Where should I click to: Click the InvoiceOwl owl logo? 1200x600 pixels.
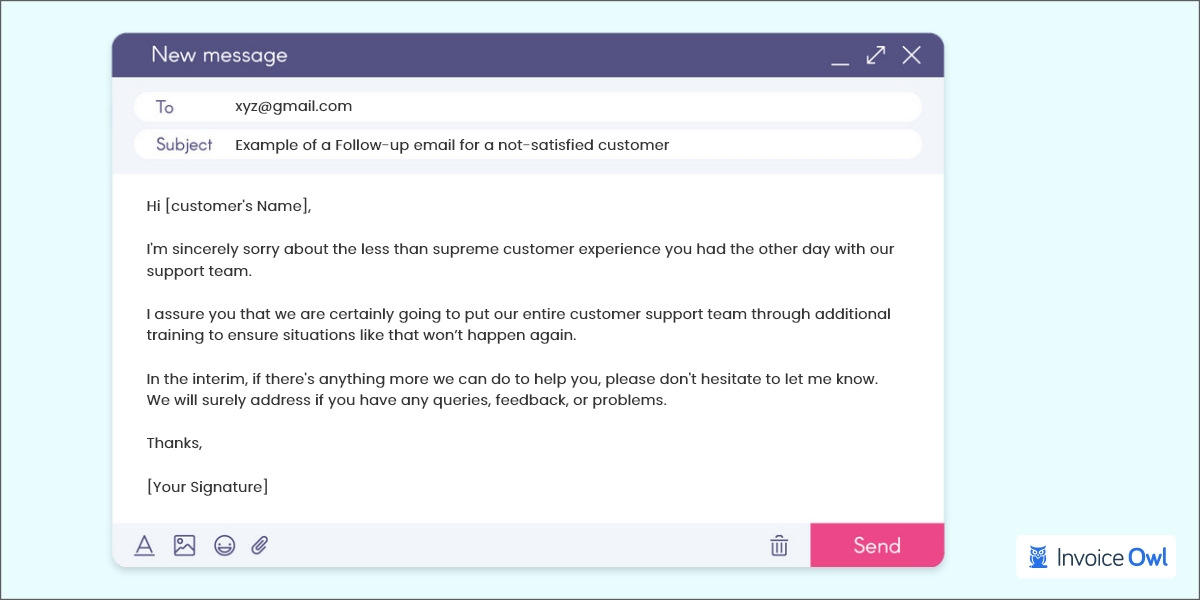pyautogui.click(x=1040, y=556)
